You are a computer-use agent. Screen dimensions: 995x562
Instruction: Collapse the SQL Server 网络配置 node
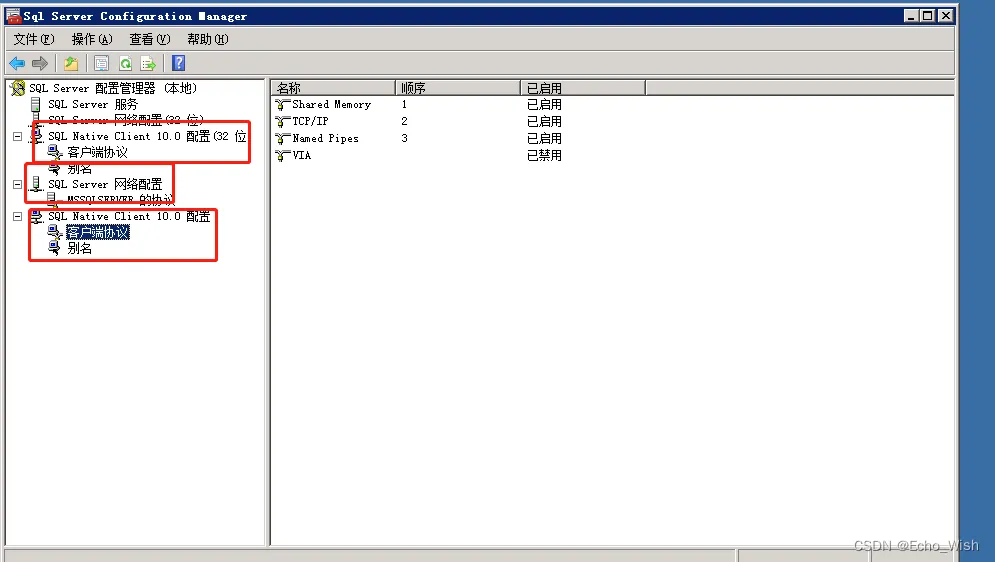click(x=17, y=185)
